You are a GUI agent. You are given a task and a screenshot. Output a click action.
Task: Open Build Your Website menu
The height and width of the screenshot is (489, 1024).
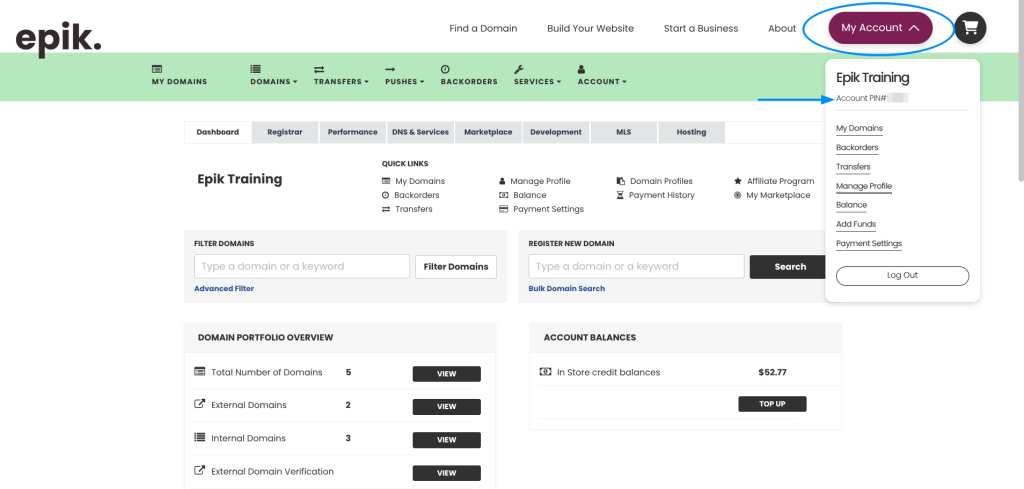tap(590, 28)
